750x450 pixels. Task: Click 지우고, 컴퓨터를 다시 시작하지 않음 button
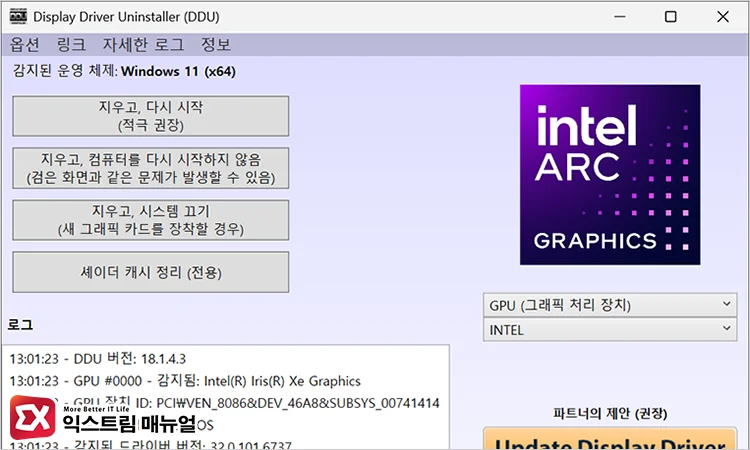pos(151,168)
